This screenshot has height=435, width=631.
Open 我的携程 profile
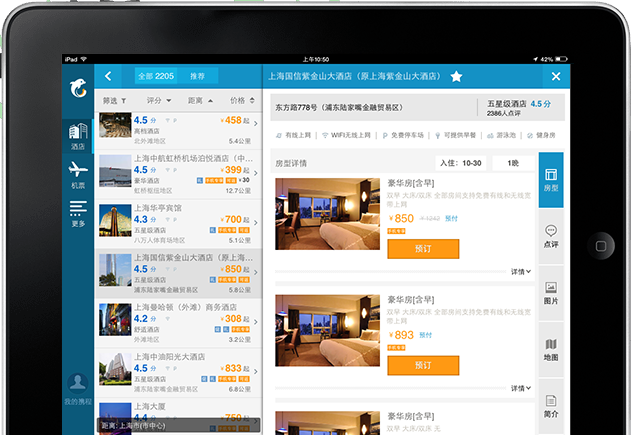click(x=78, y=389)
